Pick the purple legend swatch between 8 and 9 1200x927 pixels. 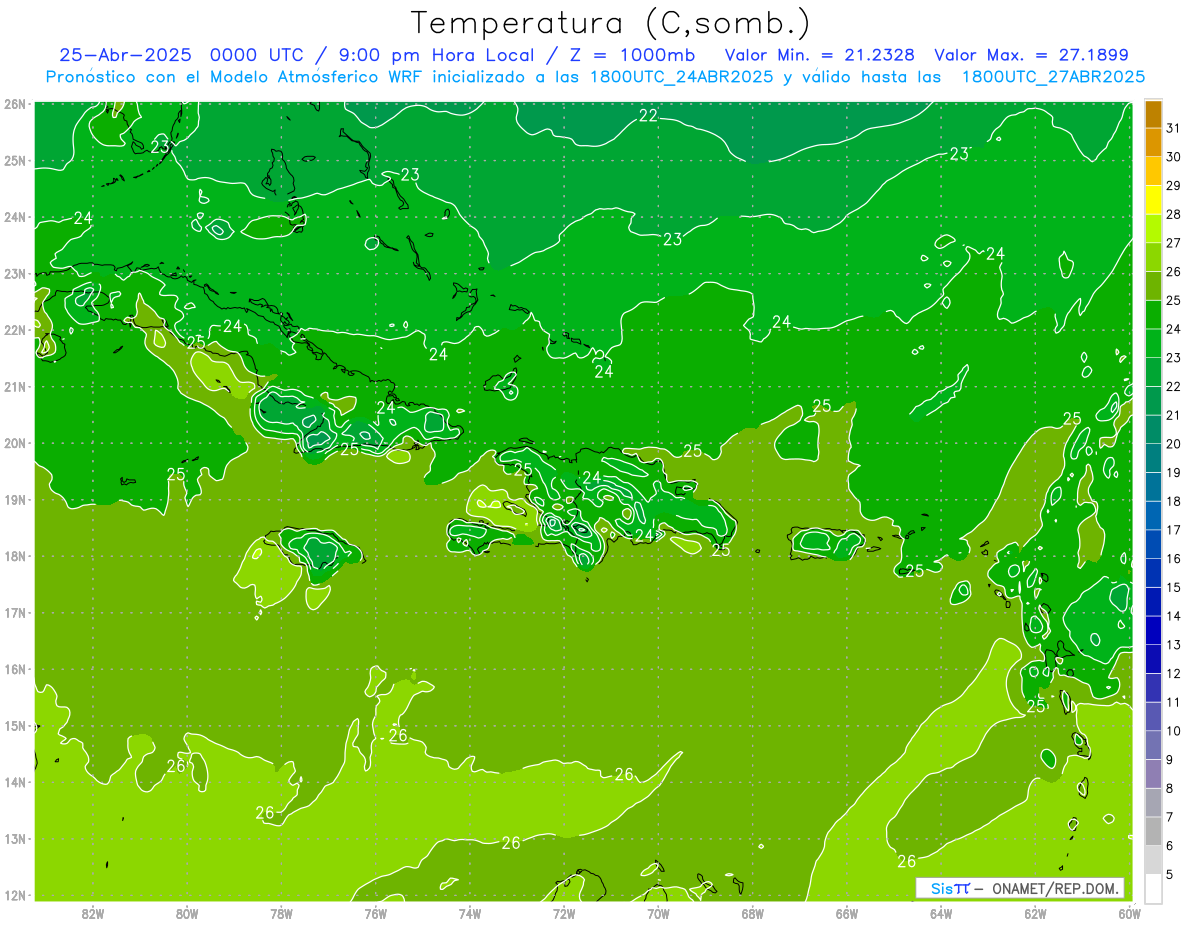point(1153,773)
